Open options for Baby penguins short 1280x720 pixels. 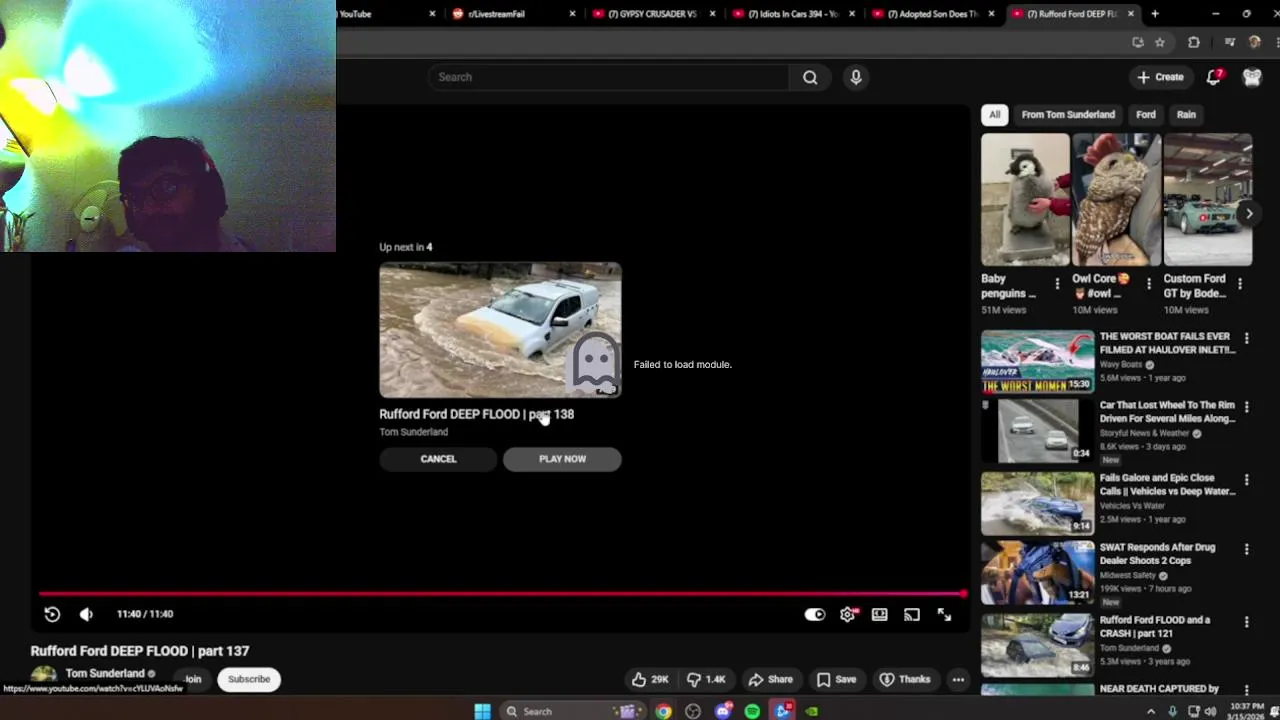pos(1057,284)
